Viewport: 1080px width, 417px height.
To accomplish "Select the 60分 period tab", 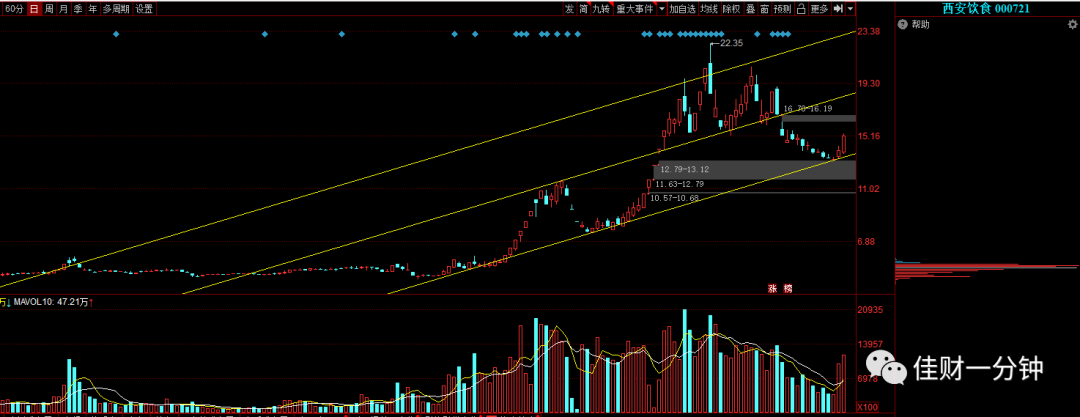I will pyautogui.click(x=14, y=9).
